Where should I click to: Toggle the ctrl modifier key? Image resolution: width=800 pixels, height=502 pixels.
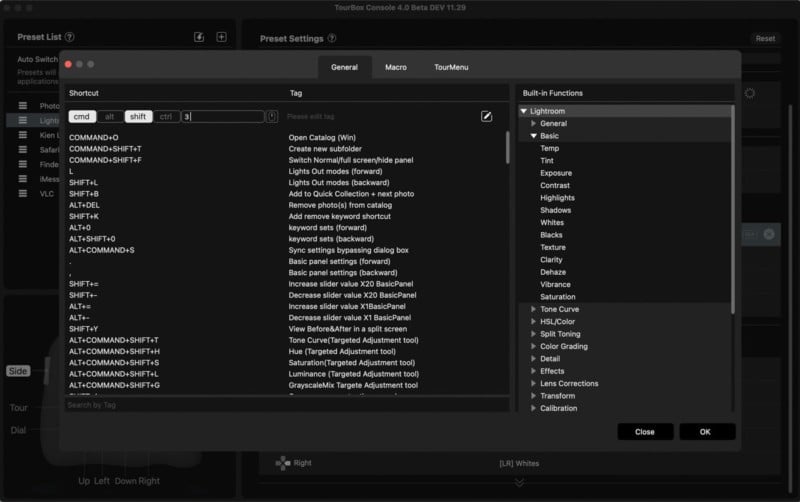pyautogui.click(x=166, y=116)
